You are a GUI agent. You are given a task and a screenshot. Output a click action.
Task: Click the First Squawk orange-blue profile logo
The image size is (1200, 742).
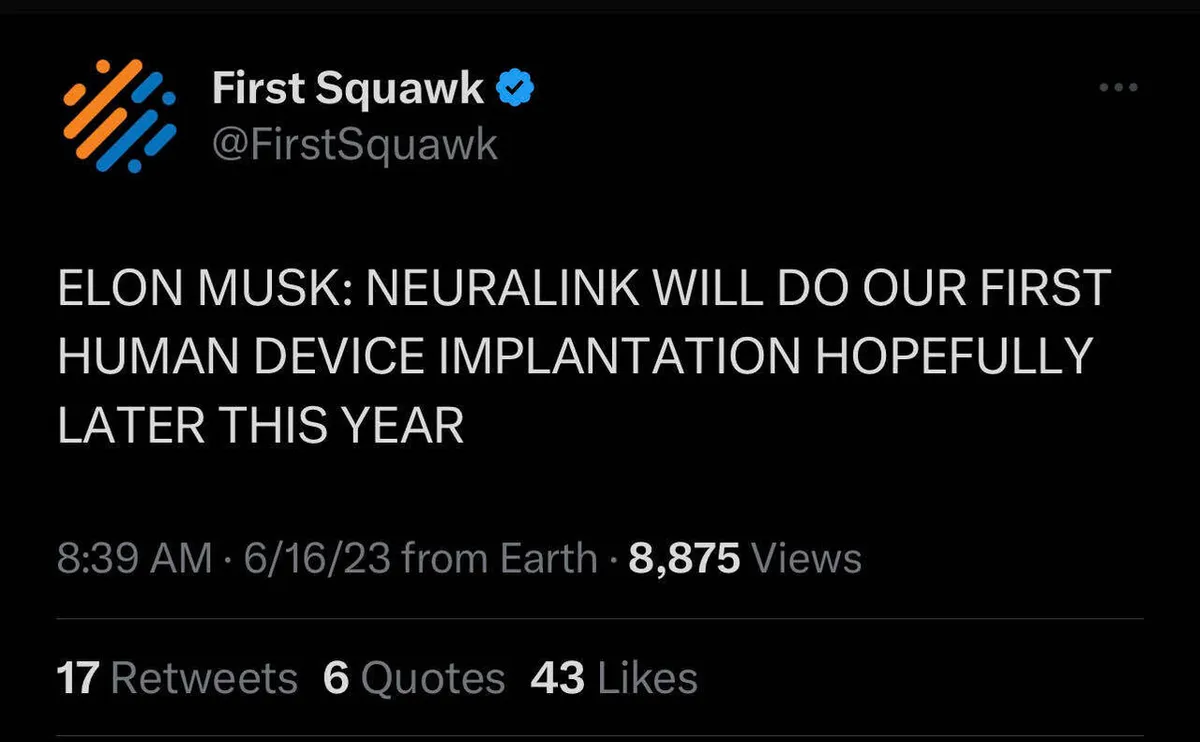[x=119, y=113]
